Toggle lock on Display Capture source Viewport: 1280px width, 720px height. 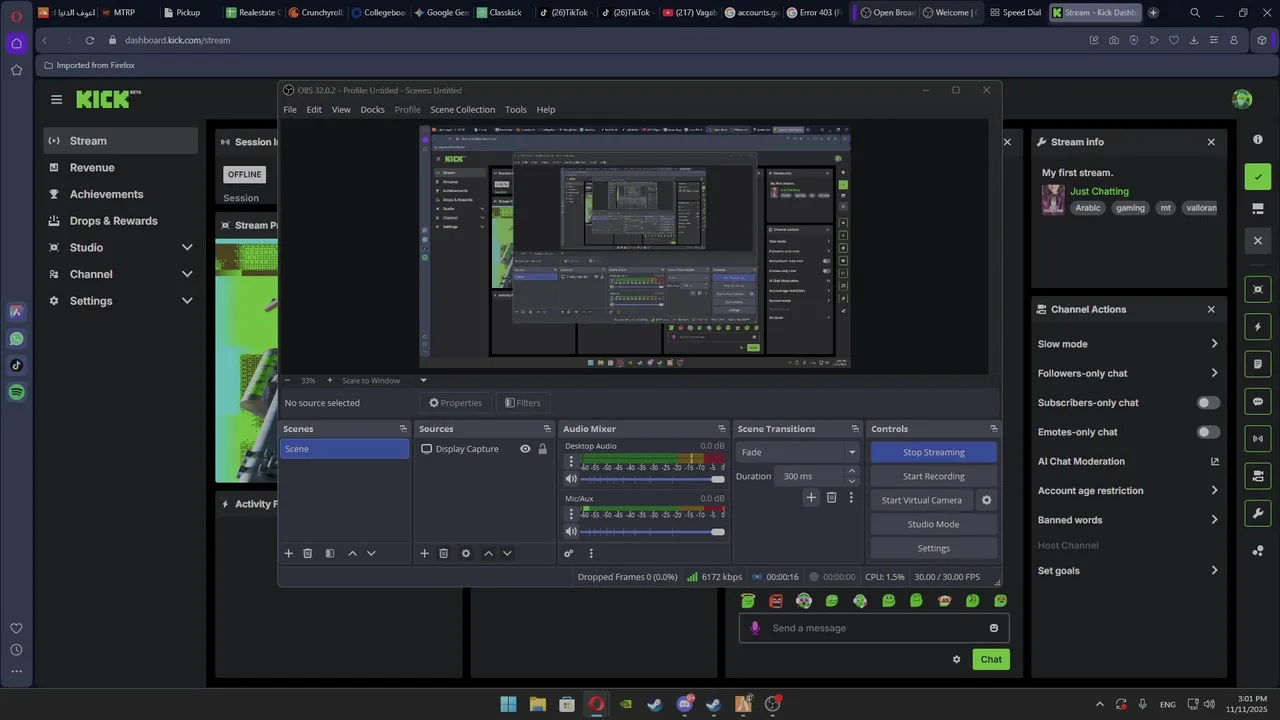tap(542, 449)
